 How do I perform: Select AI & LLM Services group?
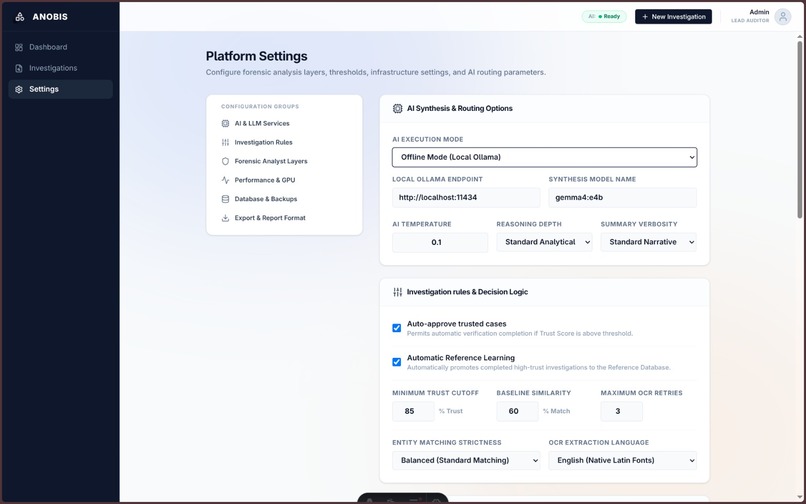point(284,123)
